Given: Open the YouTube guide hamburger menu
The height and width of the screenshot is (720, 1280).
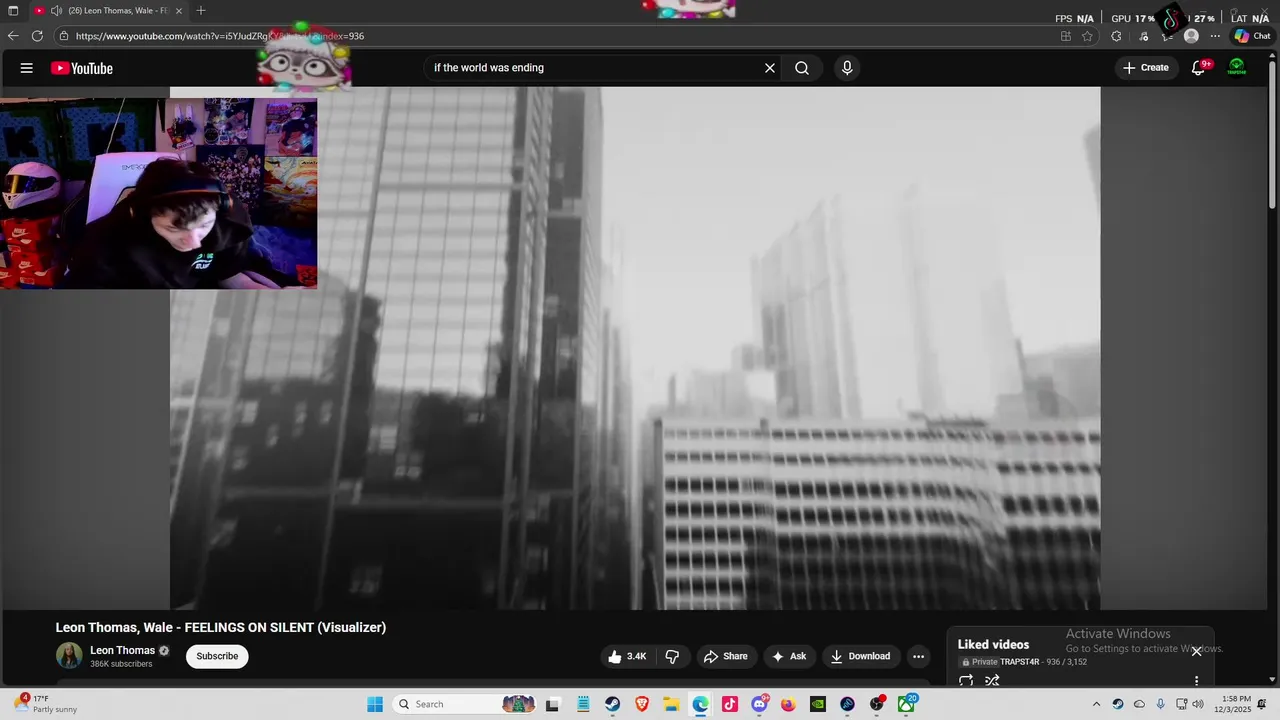Looking at the screenshot, I should click(x=27, y=68).
